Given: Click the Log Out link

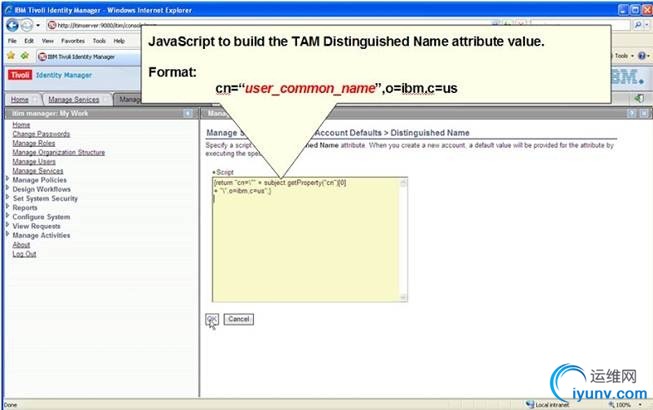Looking at the screenshot, I should click(x=24, y=254).
